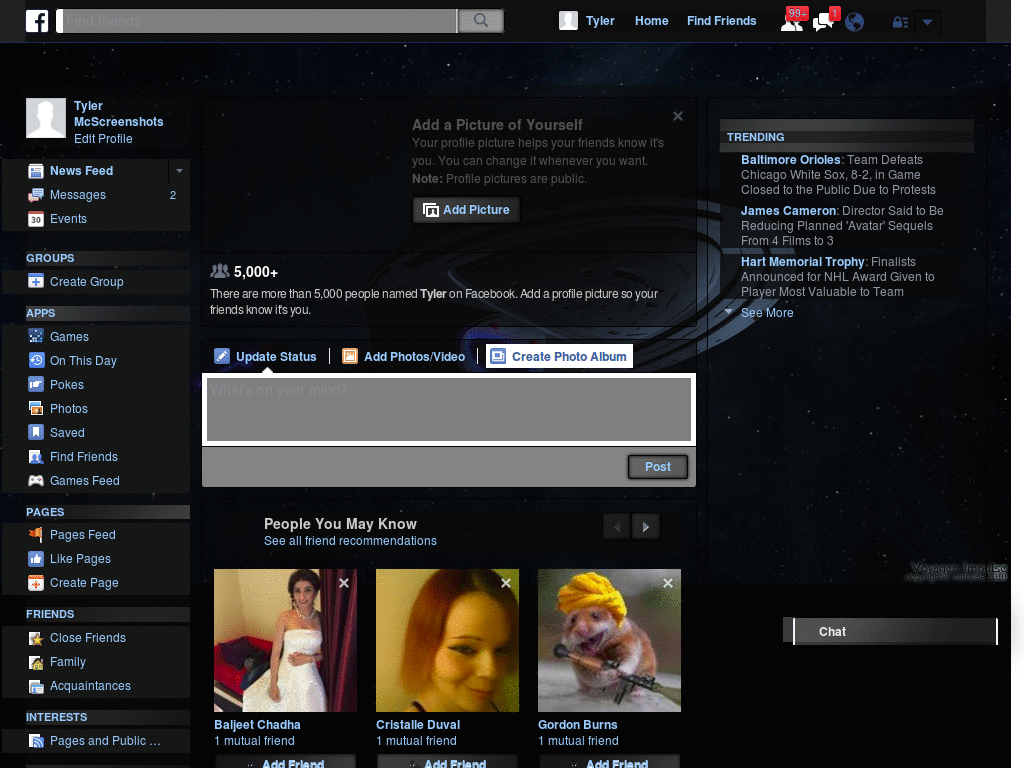
Task: Click the Pokes icon
Action: (x=36, y=385)
